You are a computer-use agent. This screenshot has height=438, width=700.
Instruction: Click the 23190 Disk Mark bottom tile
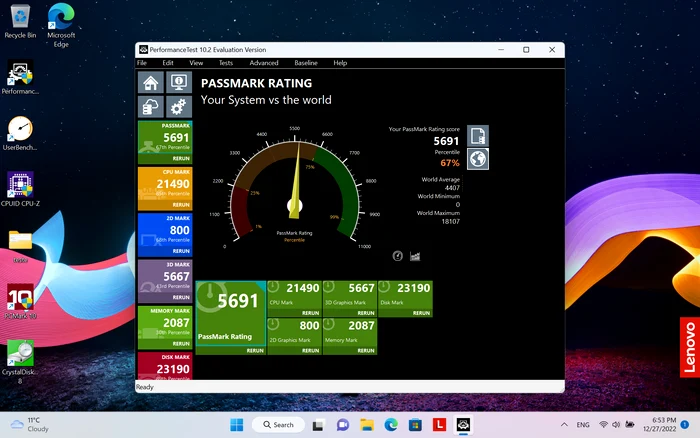point(405,299)
